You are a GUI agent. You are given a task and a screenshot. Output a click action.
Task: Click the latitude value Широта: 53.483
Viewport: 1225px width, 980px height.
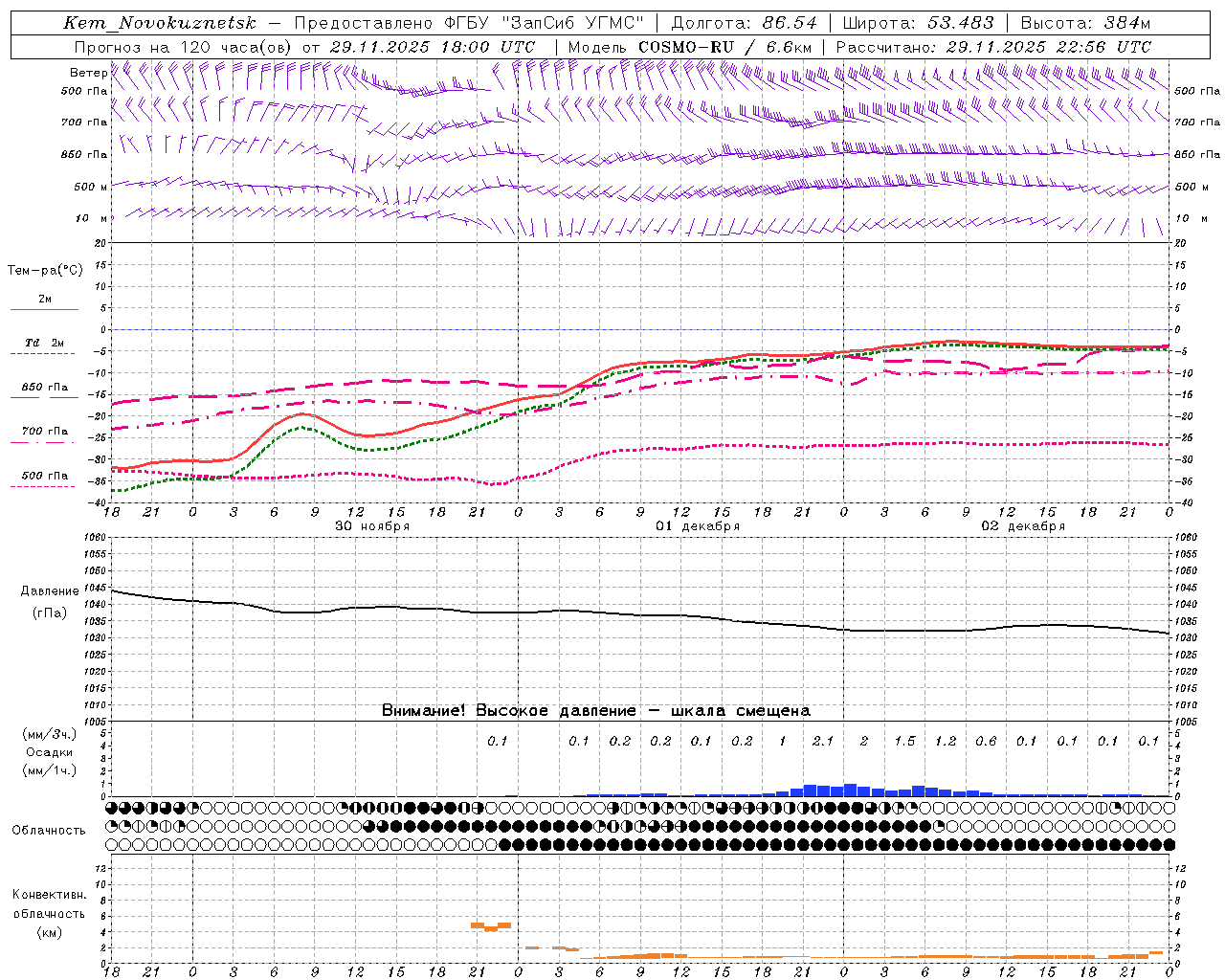tap(918, 23)
